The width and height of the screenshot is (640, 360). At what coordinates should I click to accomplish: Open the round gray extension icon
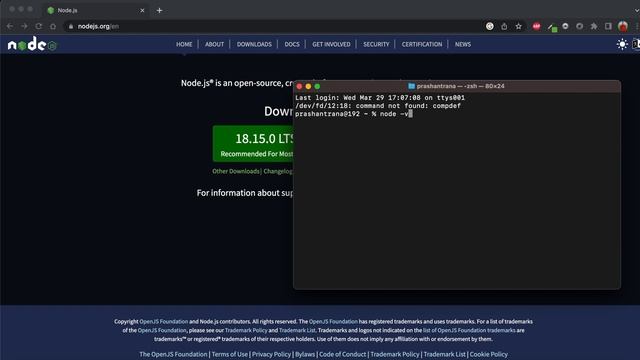[x=565, y=26]
